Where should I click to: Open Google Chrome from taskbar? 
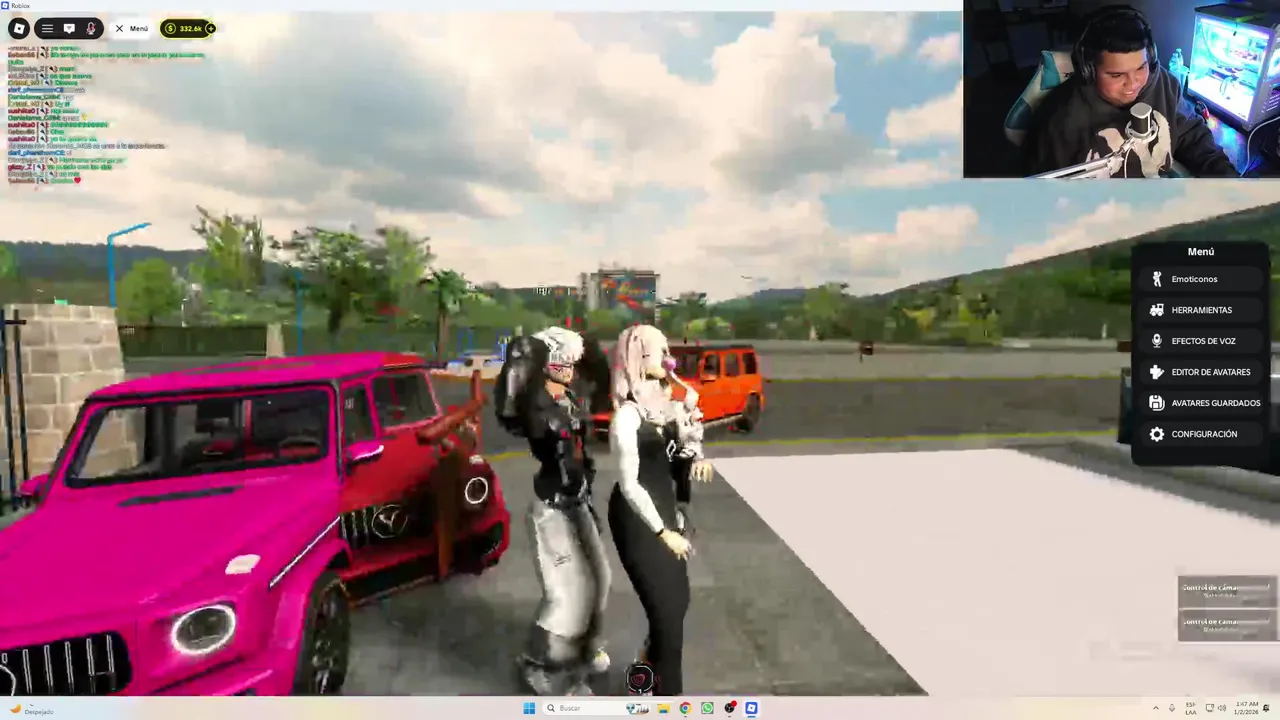[x=685, y=708]
